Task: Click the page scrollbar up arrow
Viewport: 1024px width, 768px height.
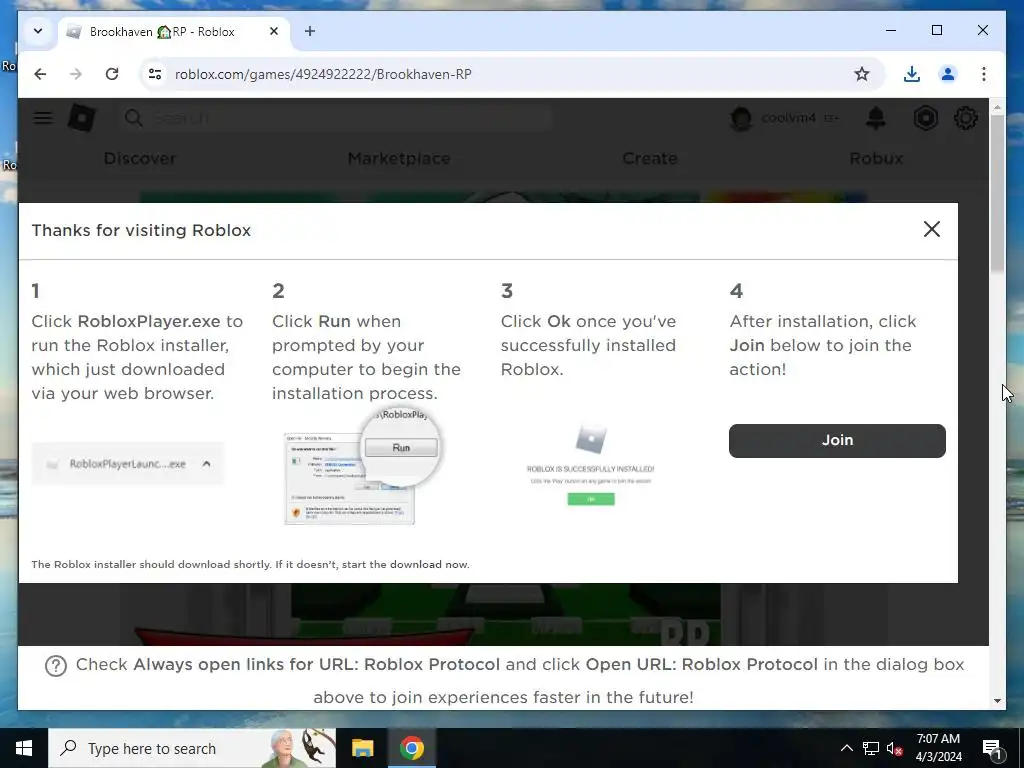Action: point(997,106)
